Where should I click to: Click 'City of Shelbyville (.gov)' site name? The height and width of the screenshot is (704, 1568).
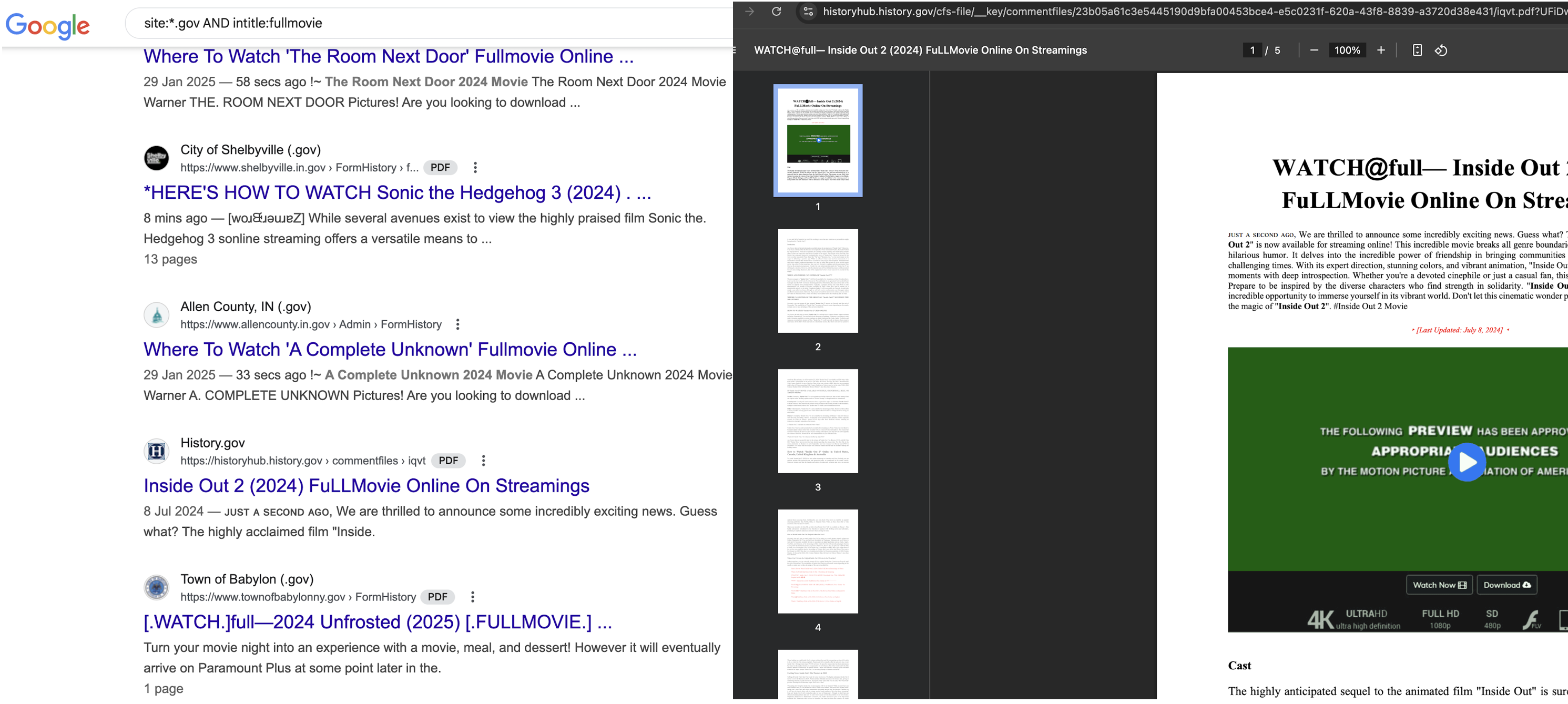click(x=250, y=150)
